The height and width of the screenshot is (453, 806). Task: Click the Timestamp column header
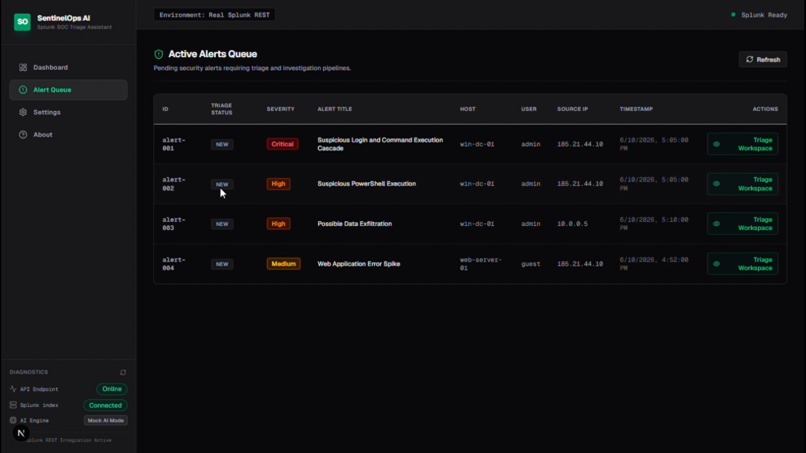[636, 109]
